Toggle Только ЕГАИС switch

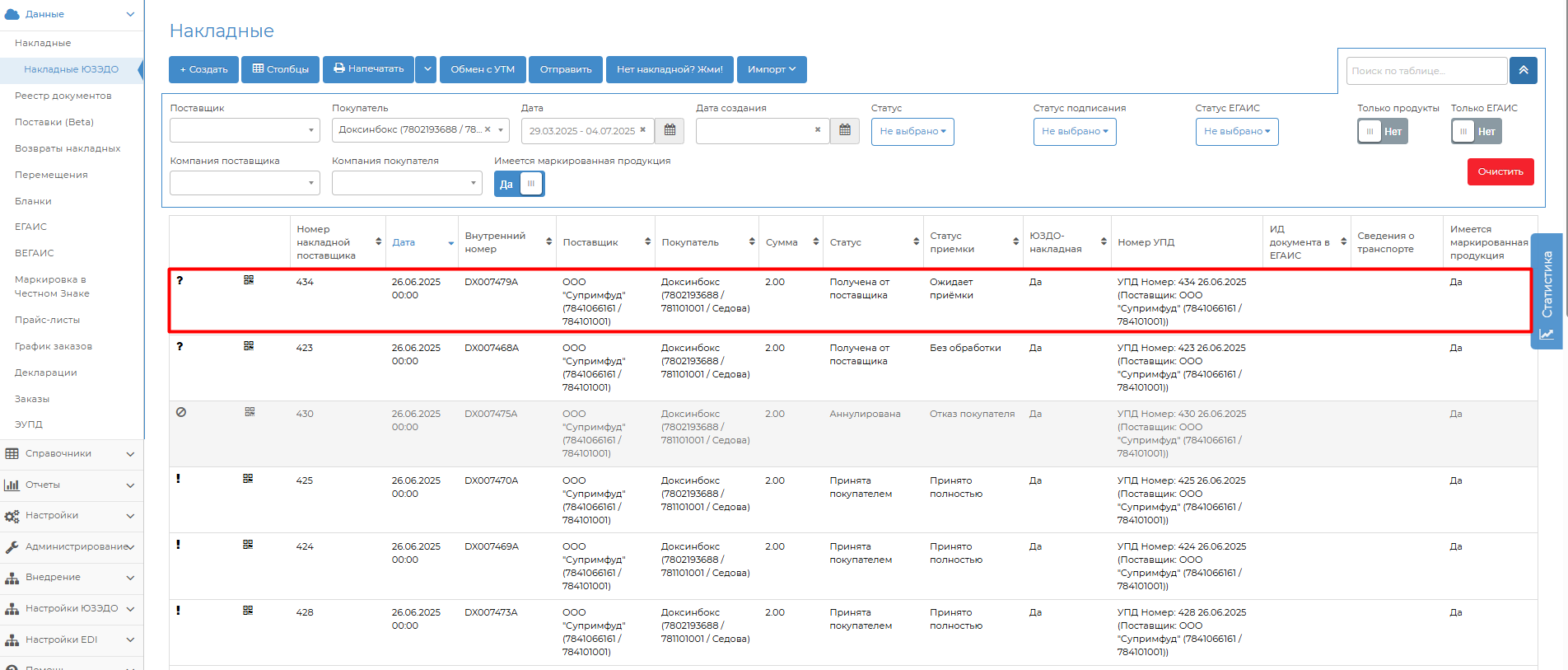1476,132
